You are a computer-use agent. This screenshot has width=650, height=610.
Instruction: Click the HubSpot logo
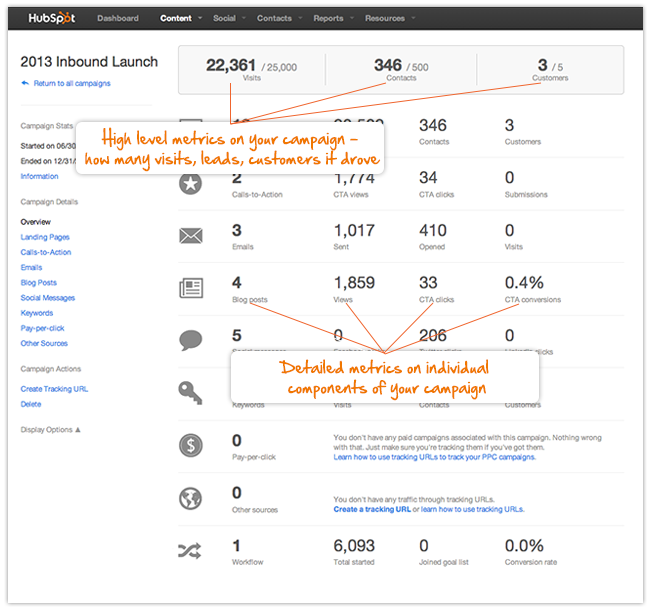[x=52, y=18]
